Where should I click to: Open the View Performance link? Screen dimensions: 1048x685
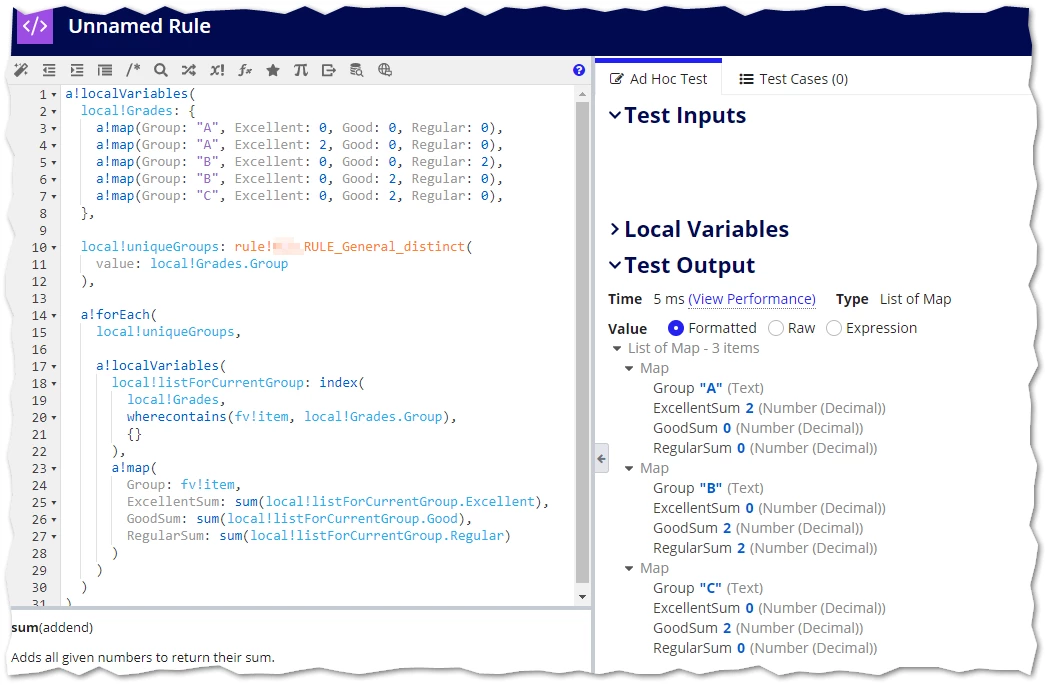point(752,299)
